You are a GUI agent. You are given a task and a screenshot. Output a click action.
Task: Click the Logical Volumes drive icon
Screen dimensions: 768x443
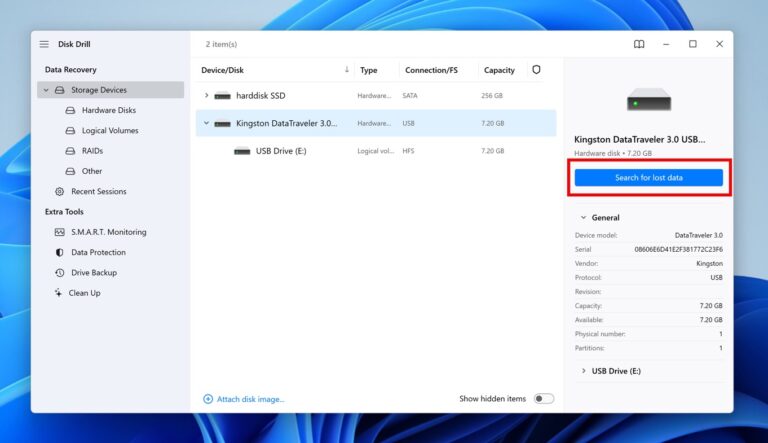[x=71, y=131]
